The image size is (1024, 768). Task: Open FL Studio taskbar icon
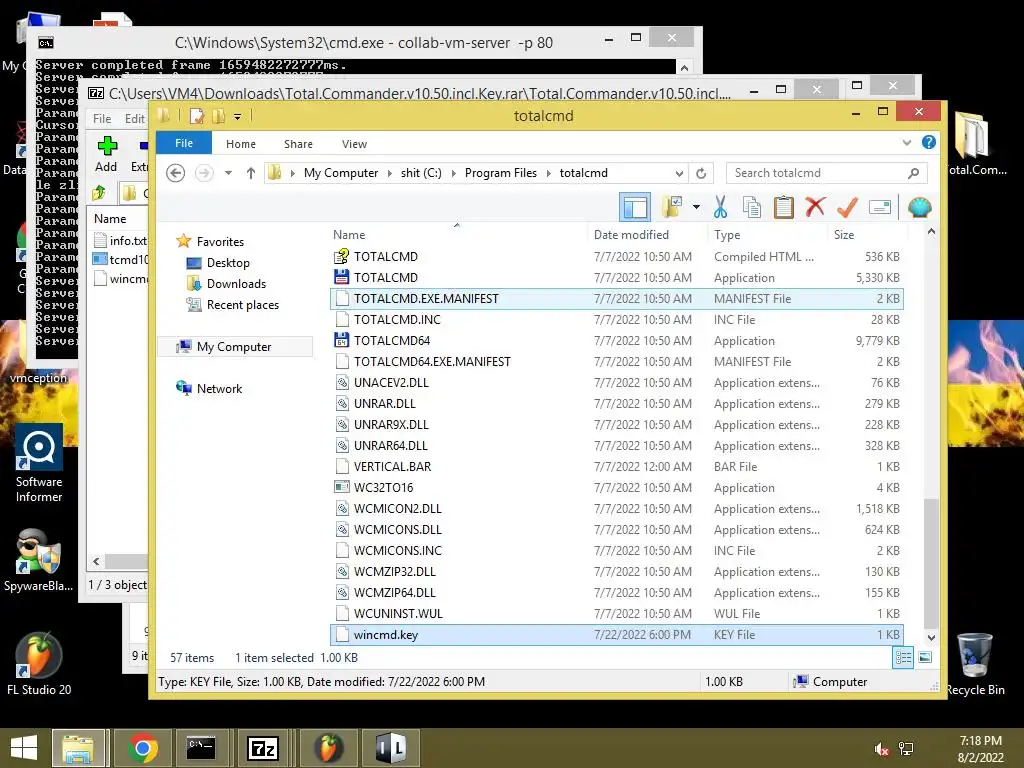coord(328,748)
